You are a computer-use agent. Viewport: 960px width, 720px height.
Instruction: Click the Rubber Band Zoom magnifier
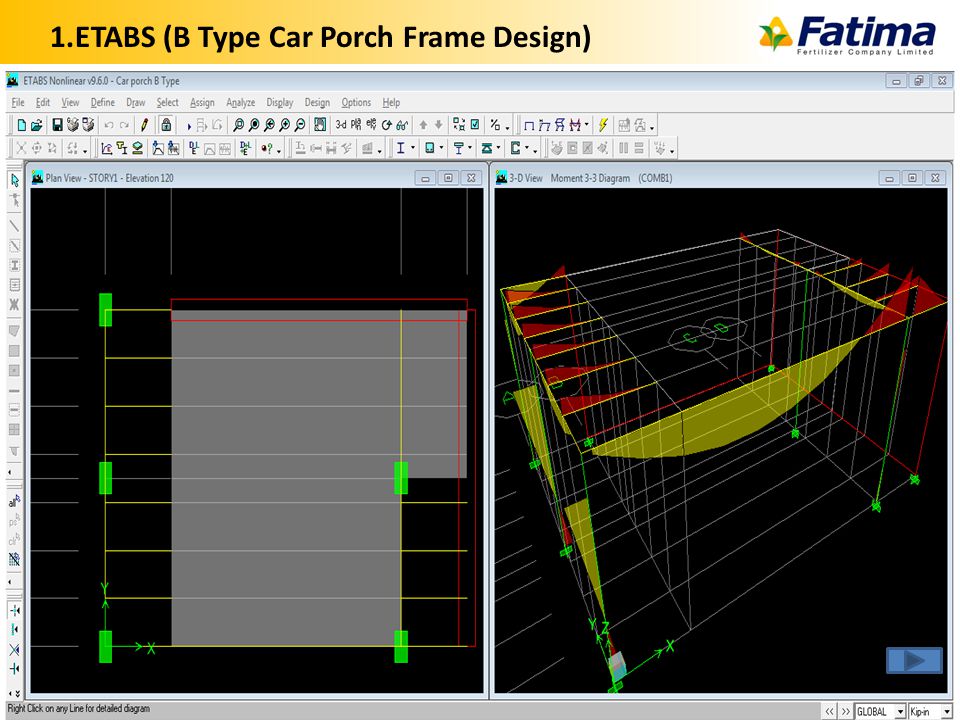coord(238,126)
